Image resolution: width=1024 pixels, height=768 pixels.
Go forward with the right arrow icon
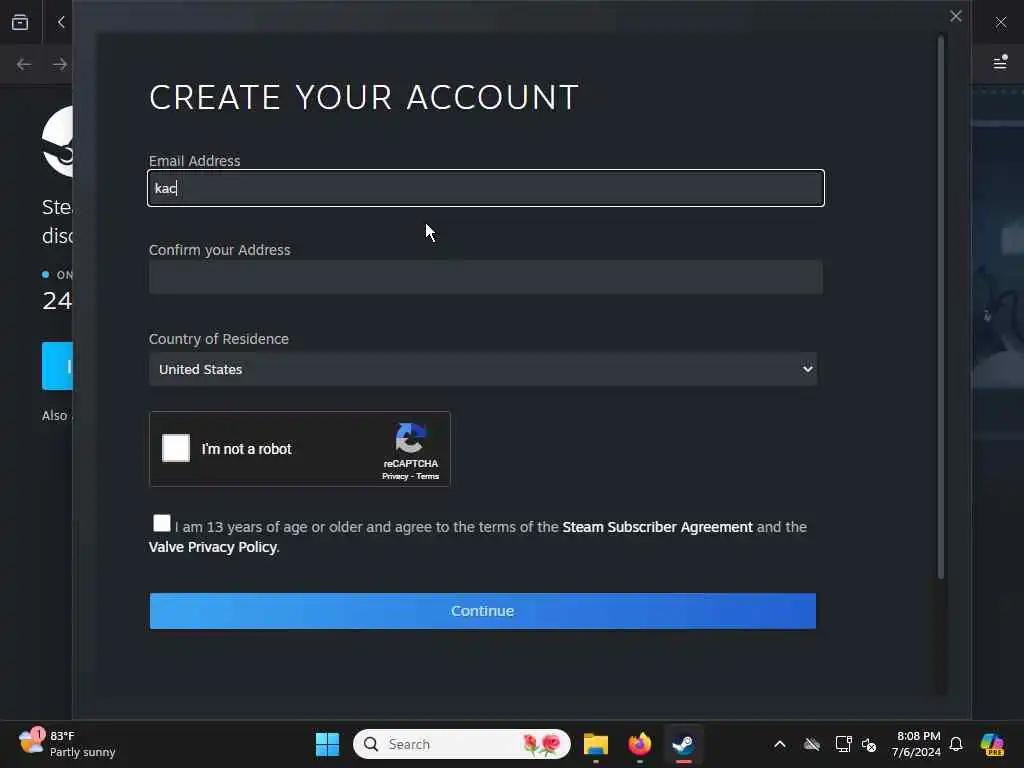(60, 64)
